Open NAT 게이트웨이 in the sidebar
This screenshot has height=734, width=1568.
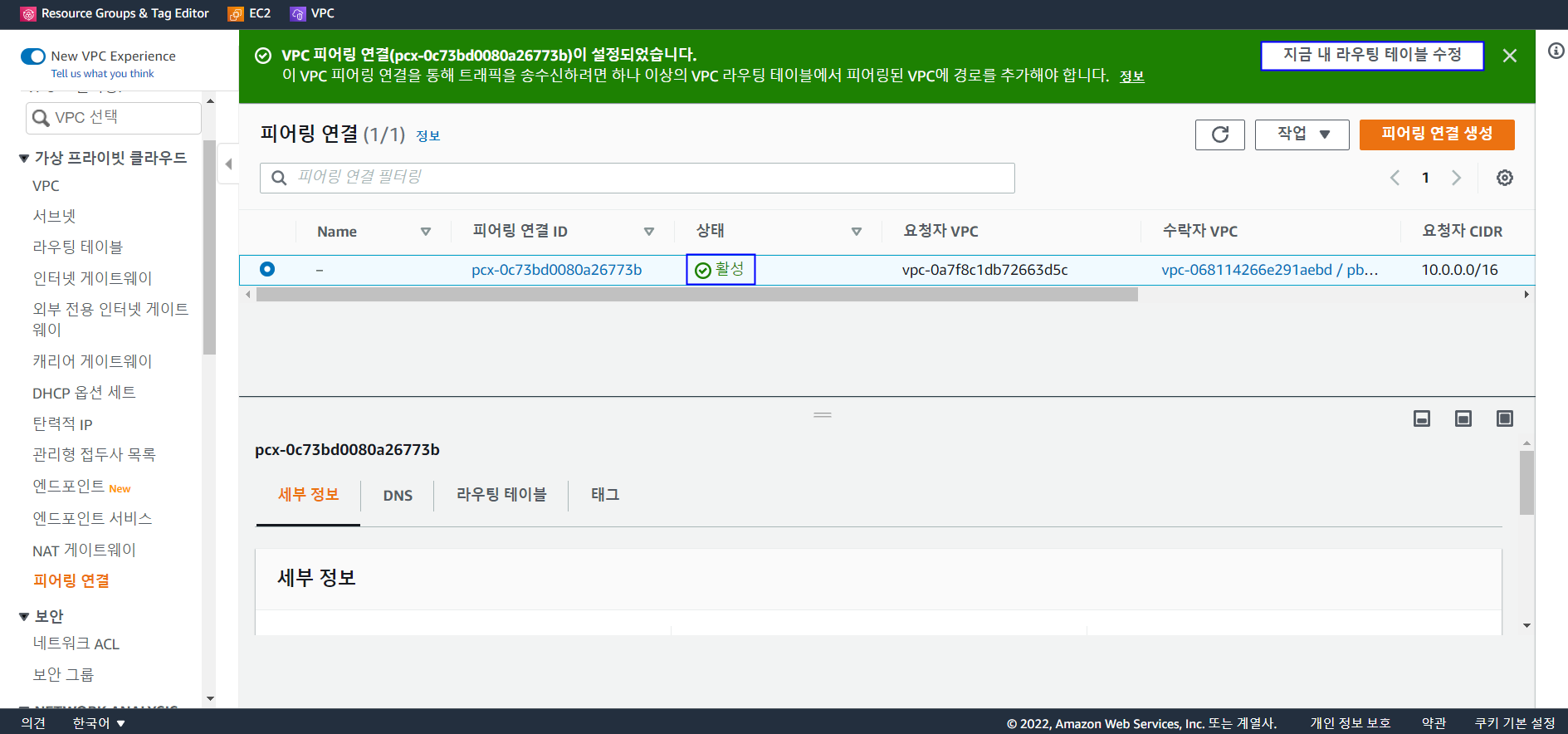(x=84, y=550)
